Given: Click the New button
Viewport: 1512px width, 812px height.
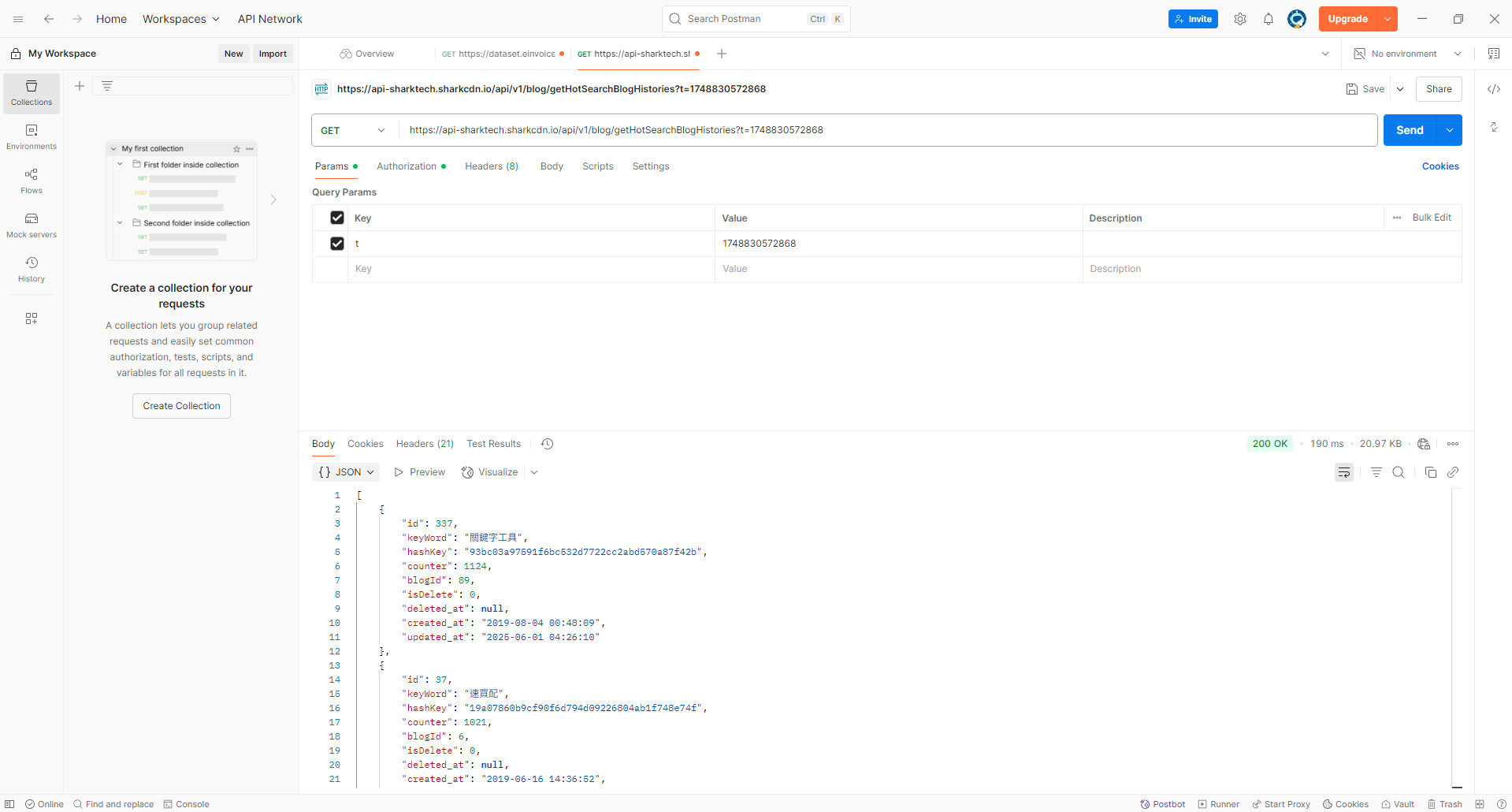Looking at the screenshot, I should [x=234, y=54].
